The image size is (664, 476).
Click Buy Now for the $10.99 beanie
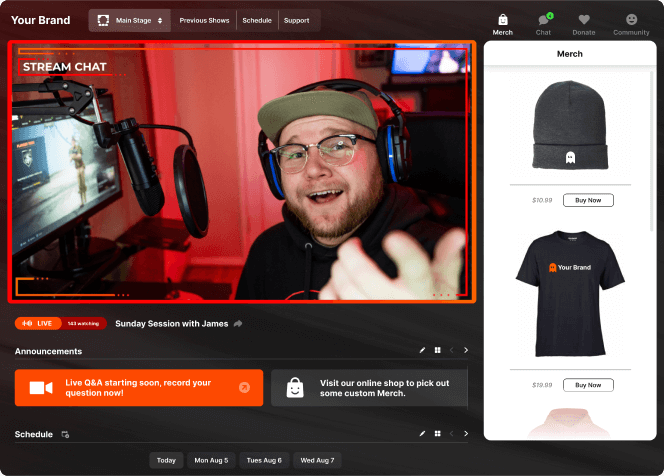point(588,200)
